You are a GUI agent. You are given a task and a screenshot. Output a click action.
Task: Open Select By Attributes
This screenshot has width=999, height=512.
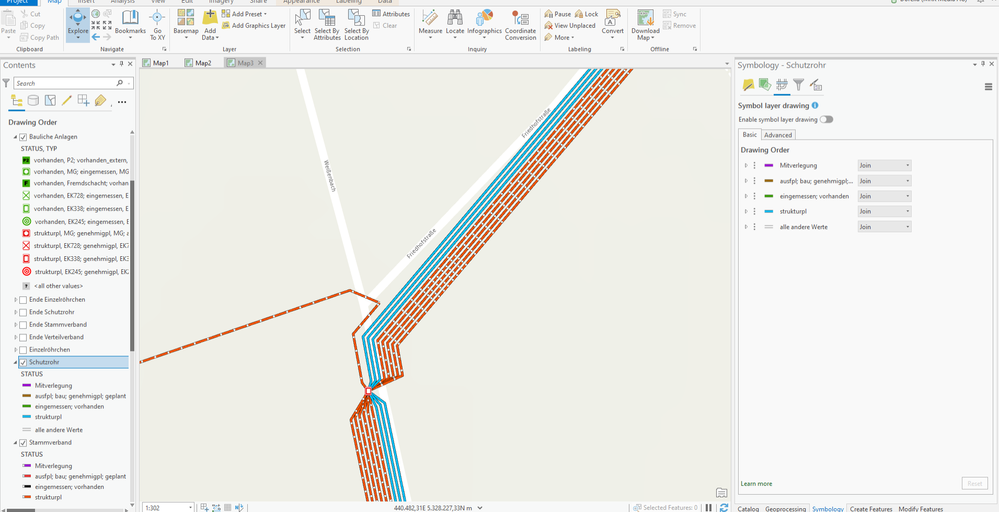327,24
